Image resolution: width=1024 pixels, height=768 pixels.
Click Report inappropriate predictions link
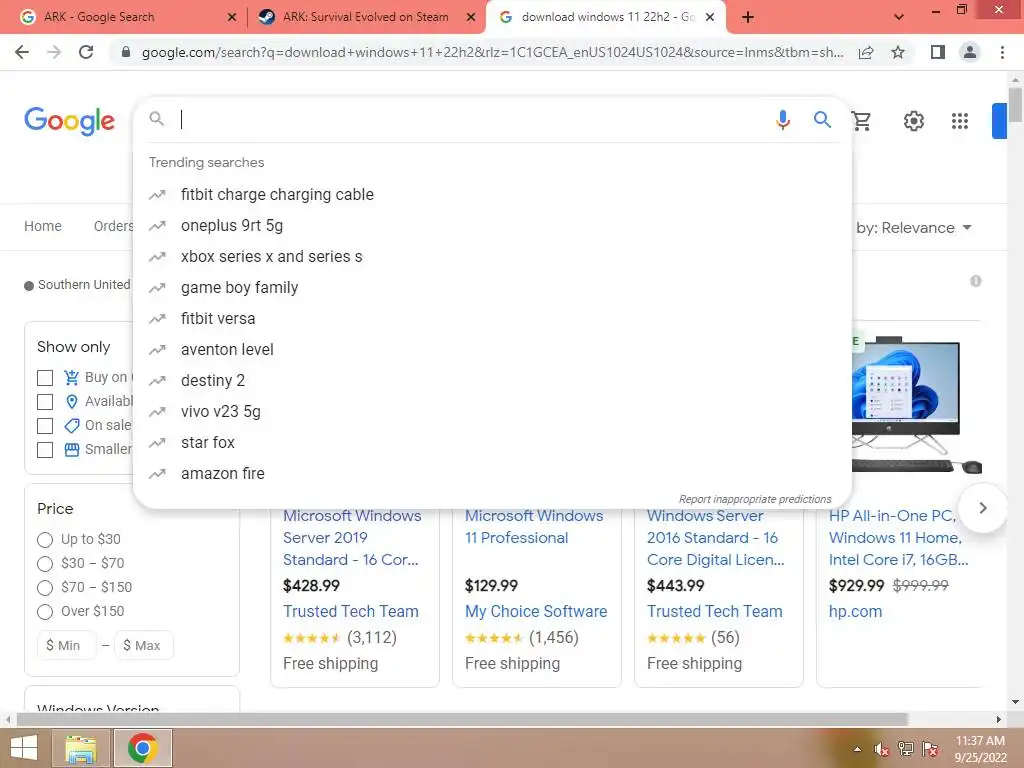point(755,499)
